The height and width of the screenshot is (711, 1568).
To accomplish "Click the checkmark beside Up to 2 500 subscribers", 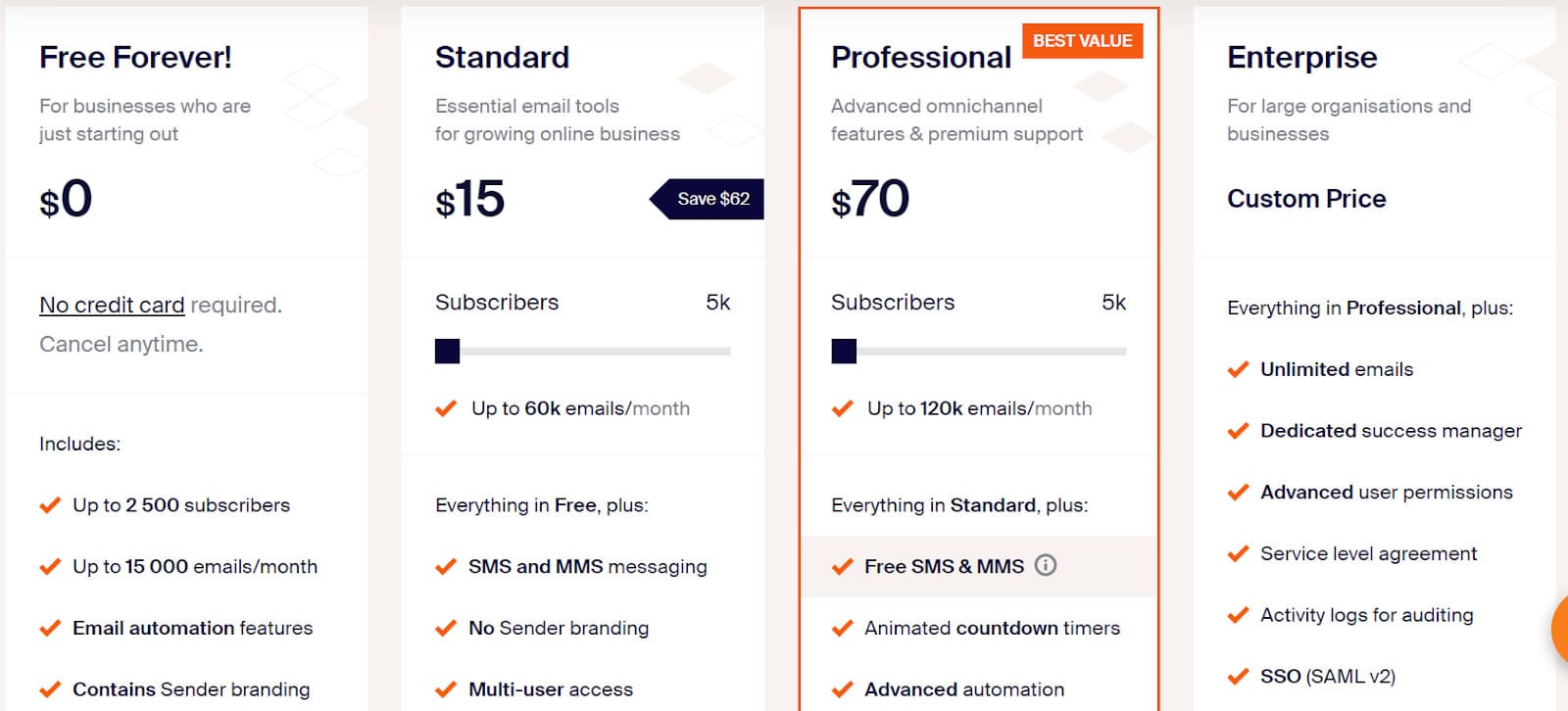I will click(x=50, y=505).
